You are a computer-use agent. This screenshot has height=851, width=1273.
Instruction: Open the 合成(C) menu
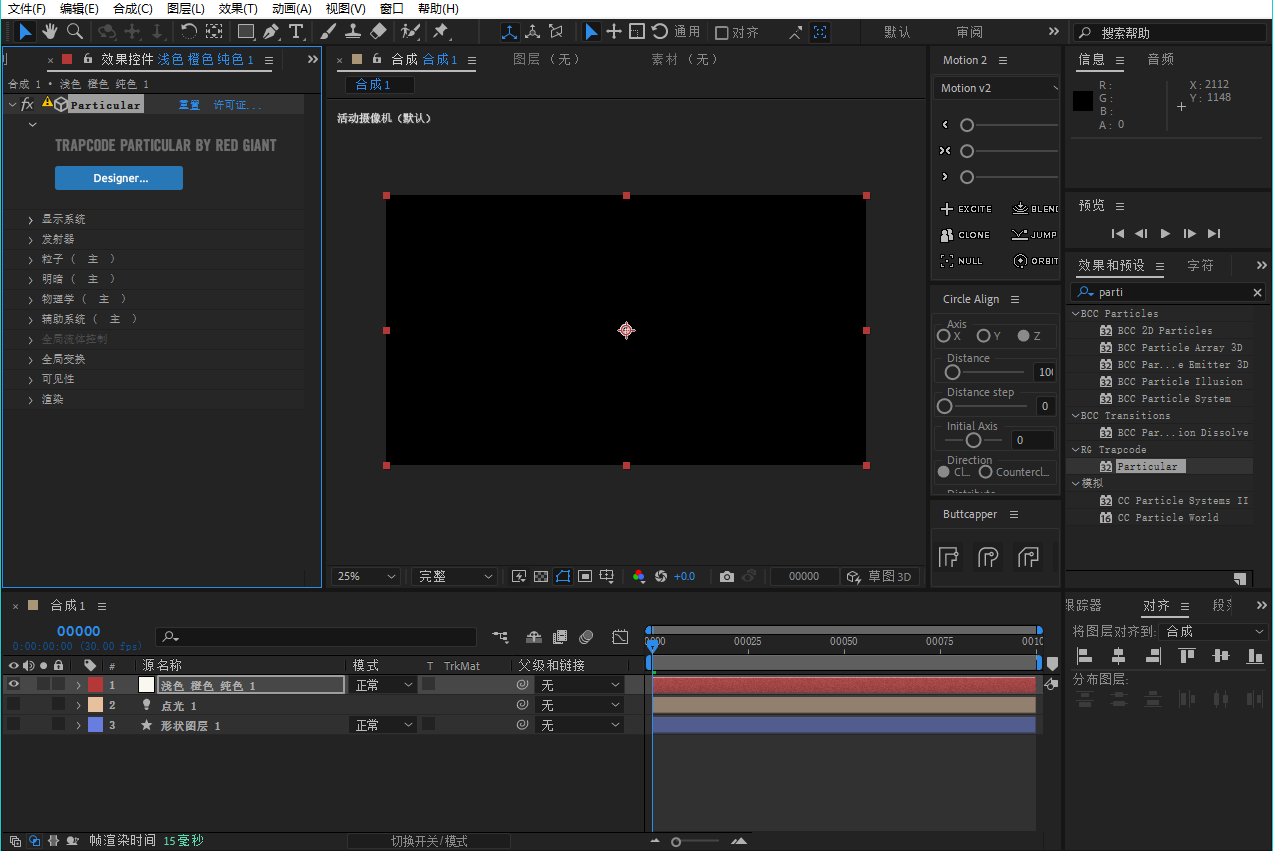coord(133,9)
